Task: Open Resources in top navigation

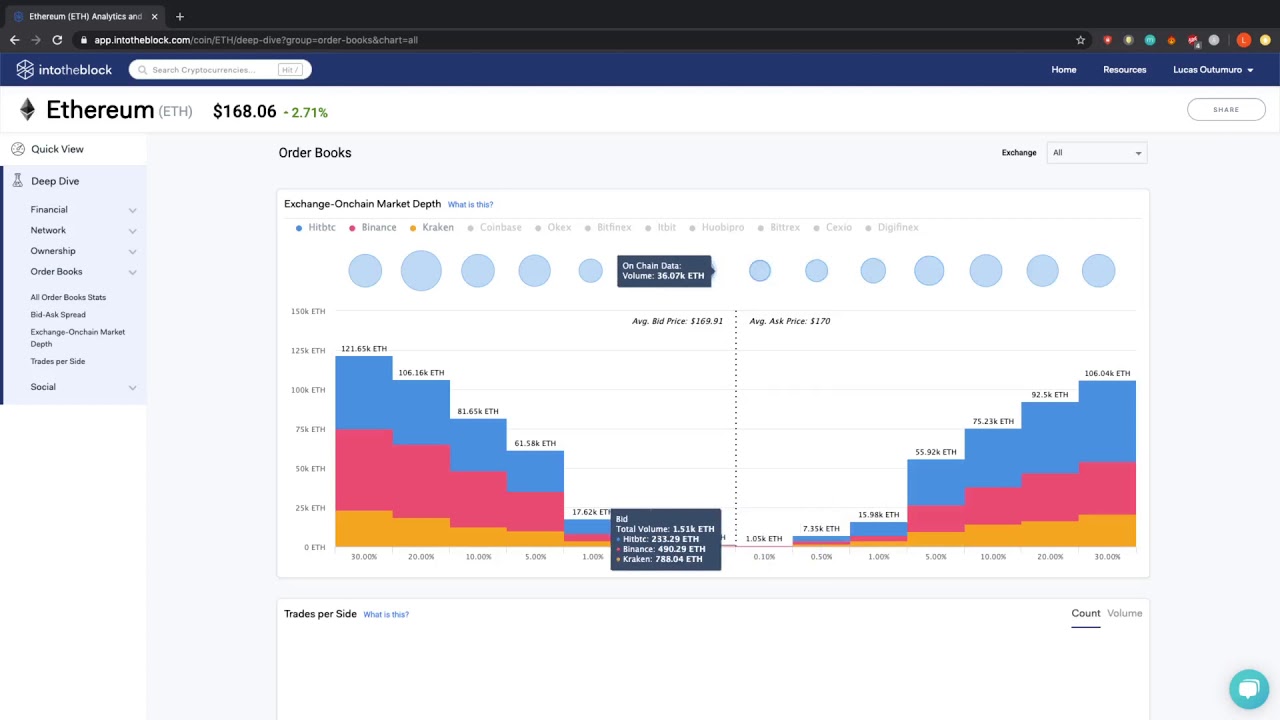Action: [x=1124, y=70]
